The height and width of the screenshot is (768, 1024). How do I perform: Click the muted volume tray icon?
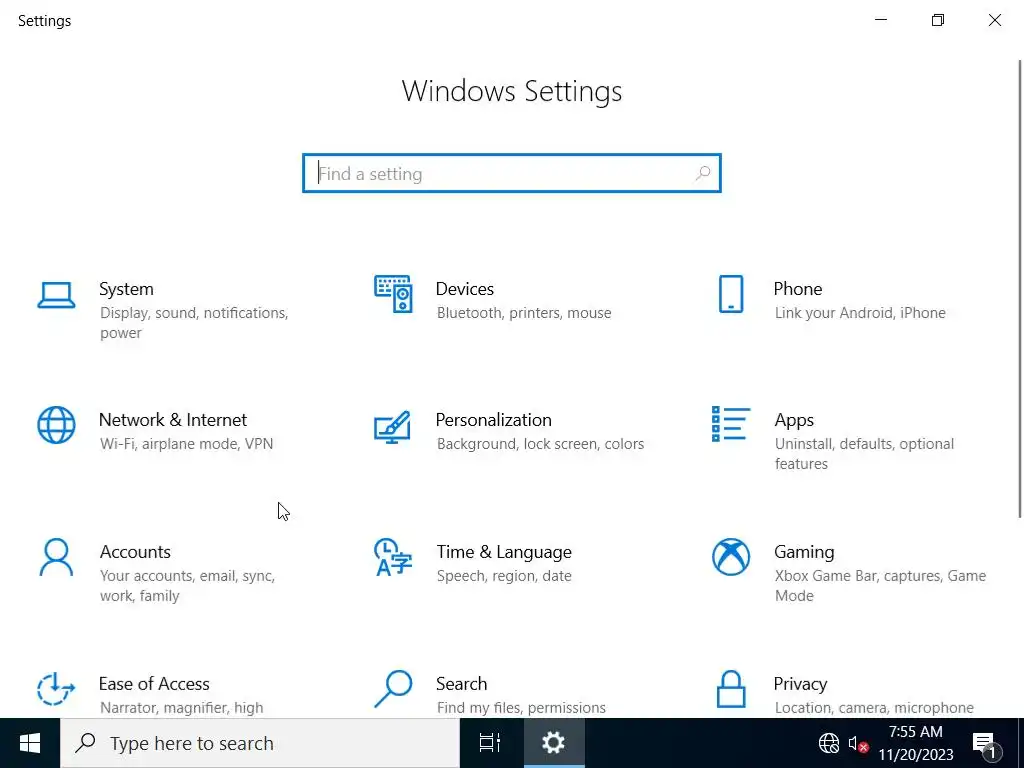pos(858,743)
